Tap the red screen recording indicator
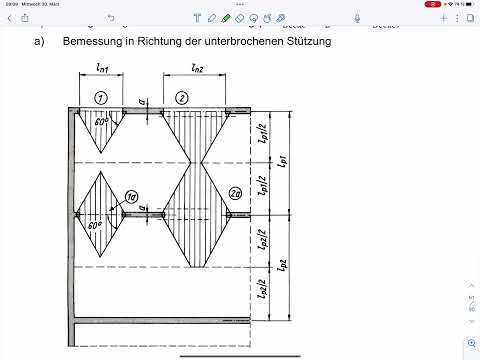Screen dimensions: 480x360 click(x=433, y=4)
